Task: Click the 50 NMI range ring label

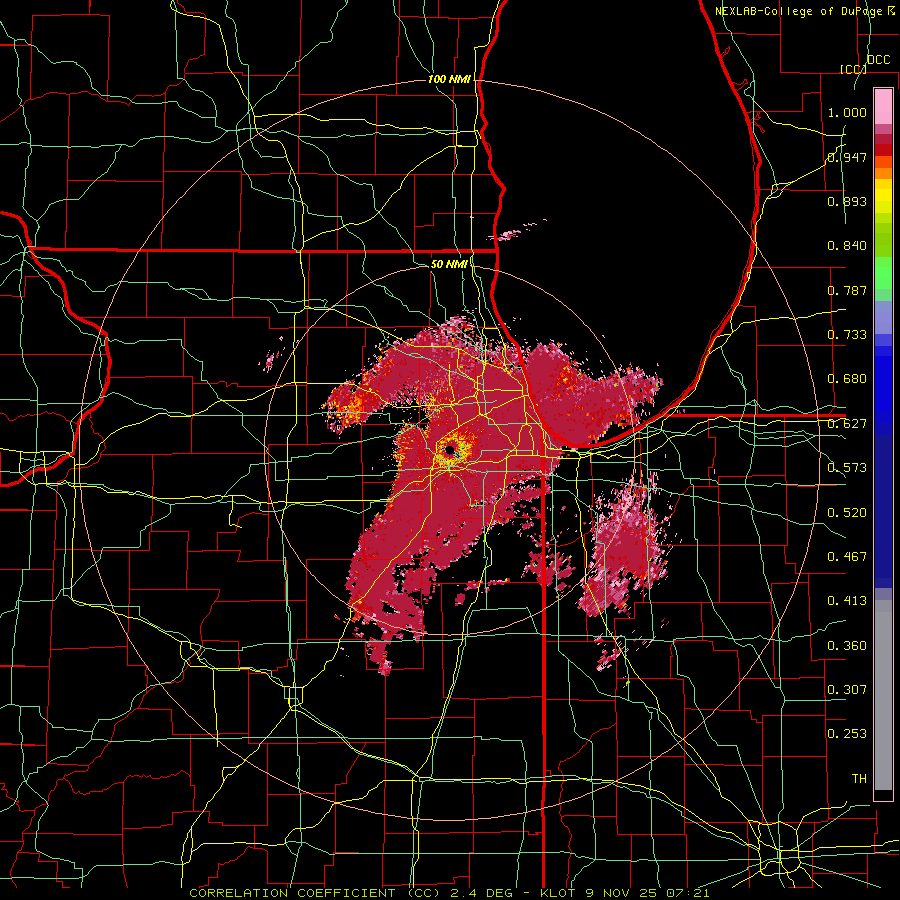Action: [x=449, y=264]
